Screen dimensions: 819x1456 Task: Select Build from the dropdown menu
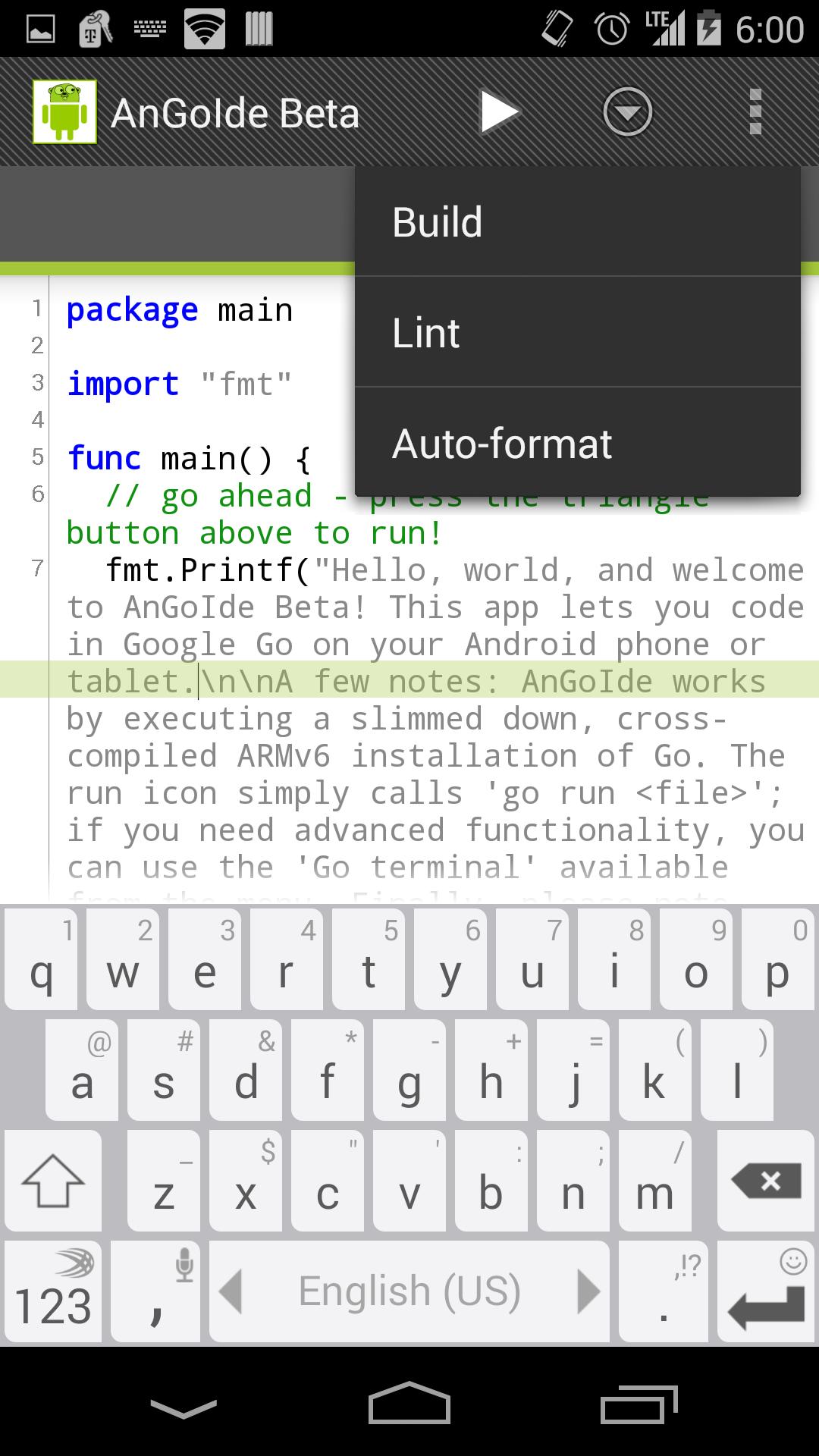click(576, 222)
